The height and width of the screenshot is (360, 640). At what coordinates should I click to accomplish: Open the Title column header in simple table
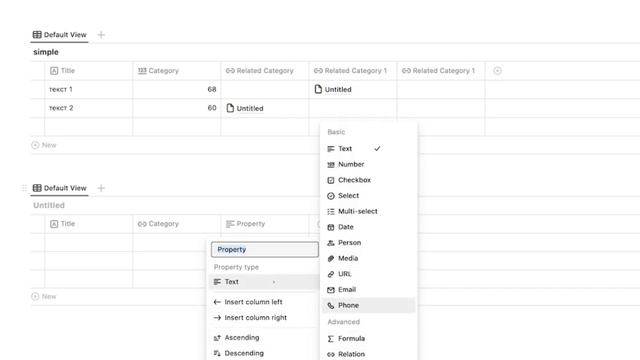pyautogui.click(x=89, y=71)
